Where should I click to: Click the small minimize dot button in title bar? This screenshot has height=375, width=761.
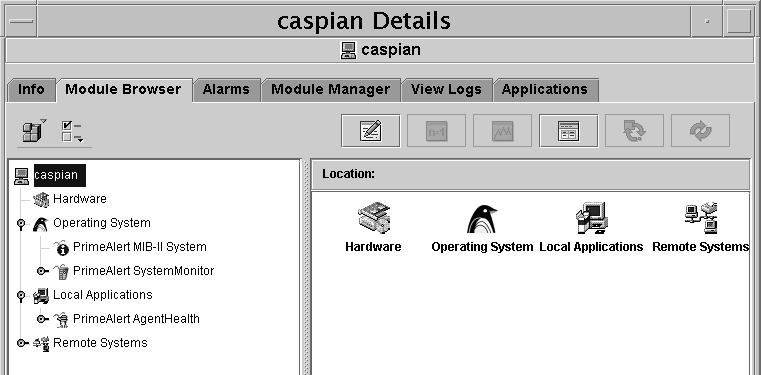(x=707, y=21)
